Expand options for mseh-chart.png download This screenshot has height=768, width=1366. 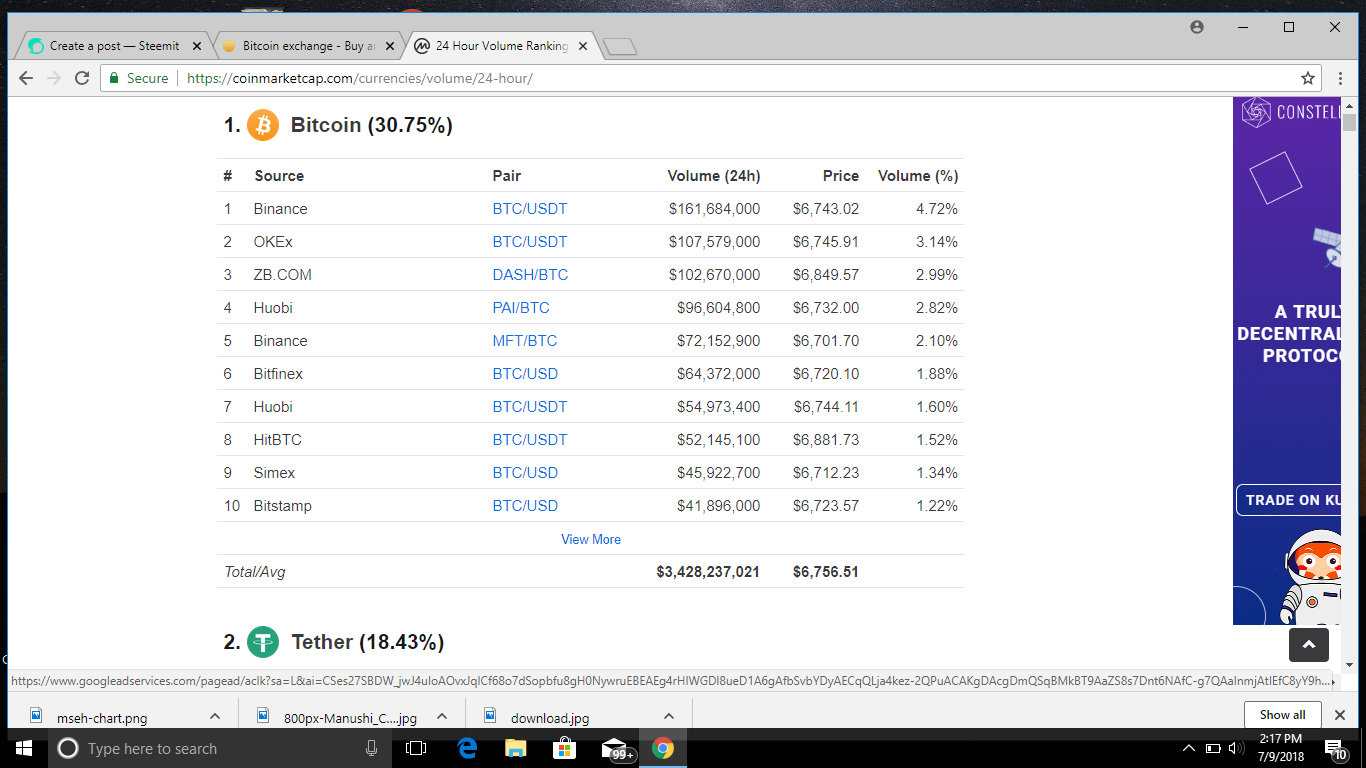point(215,716)
